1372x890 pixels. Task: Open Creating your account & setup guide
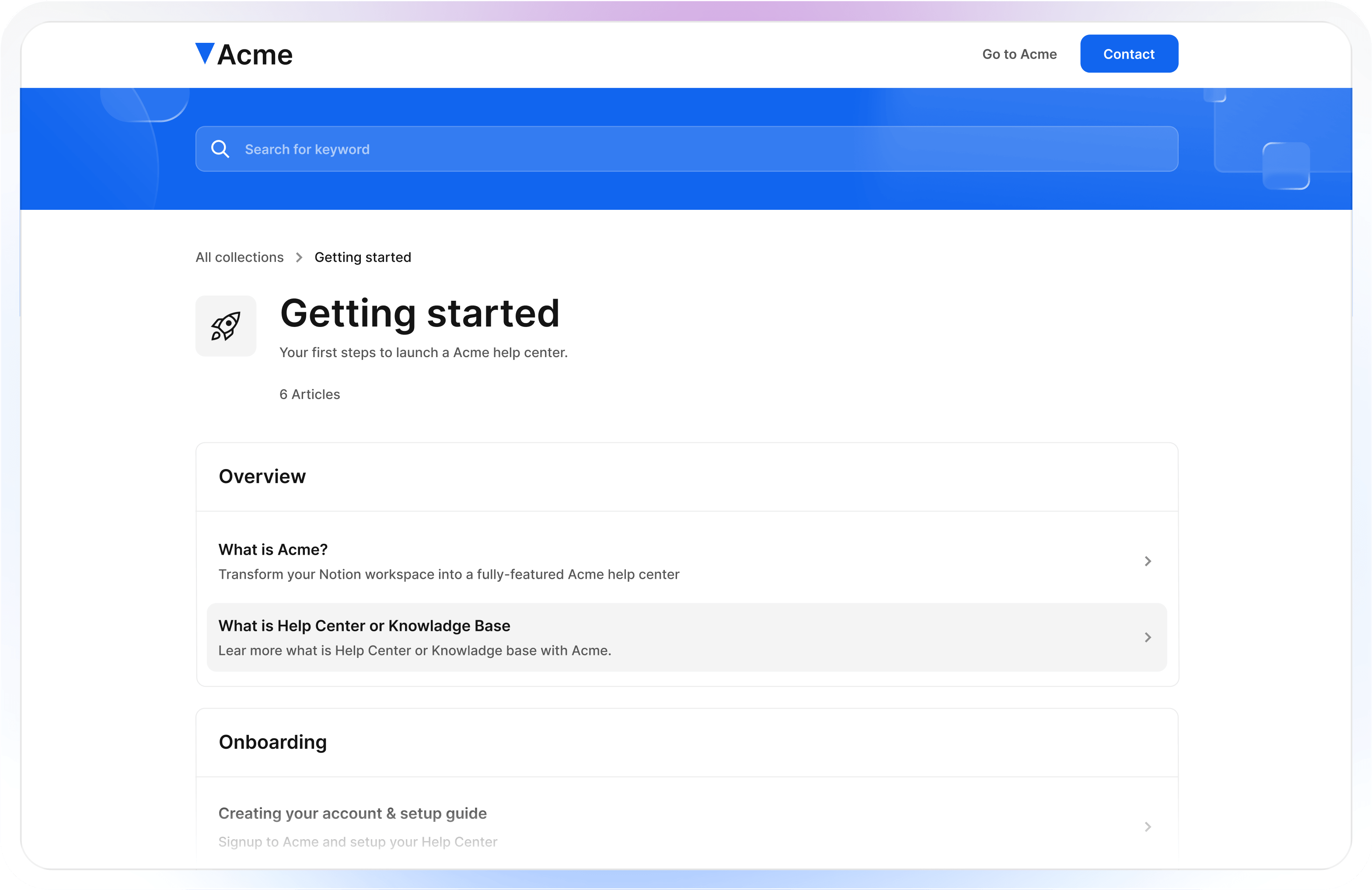click(x=352, y=814)
